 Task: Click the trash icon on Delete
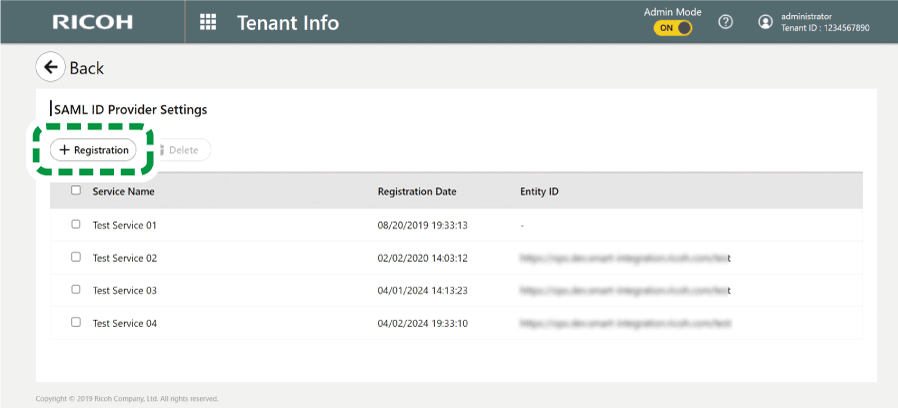tap(161, 150)
